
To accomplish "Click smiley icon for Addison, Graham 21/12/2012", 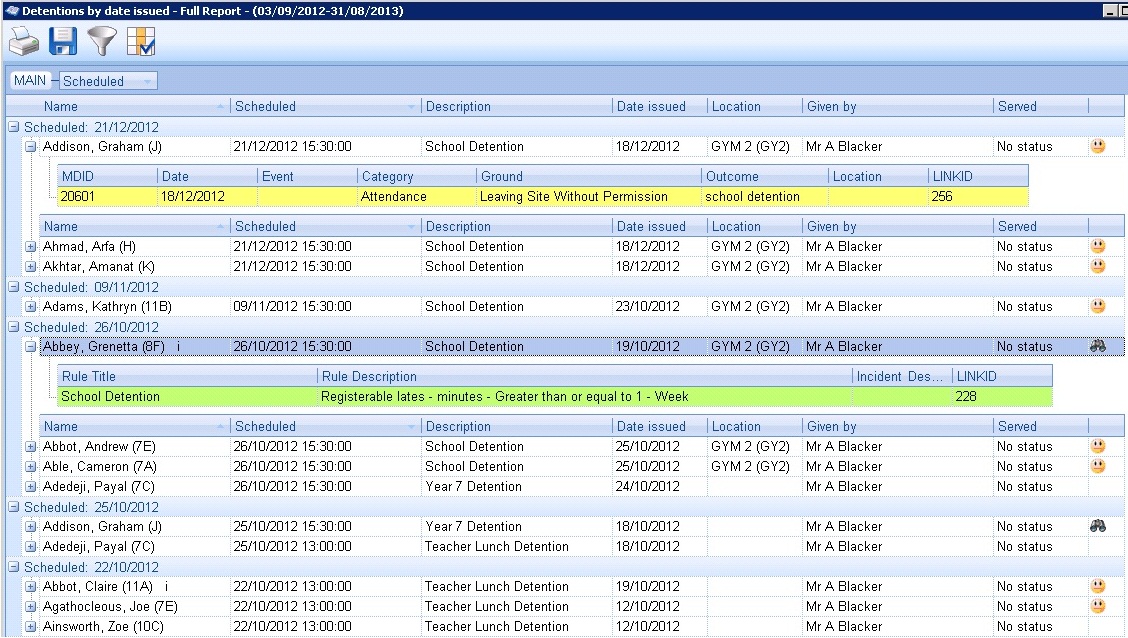I will tap(1098, 146).
